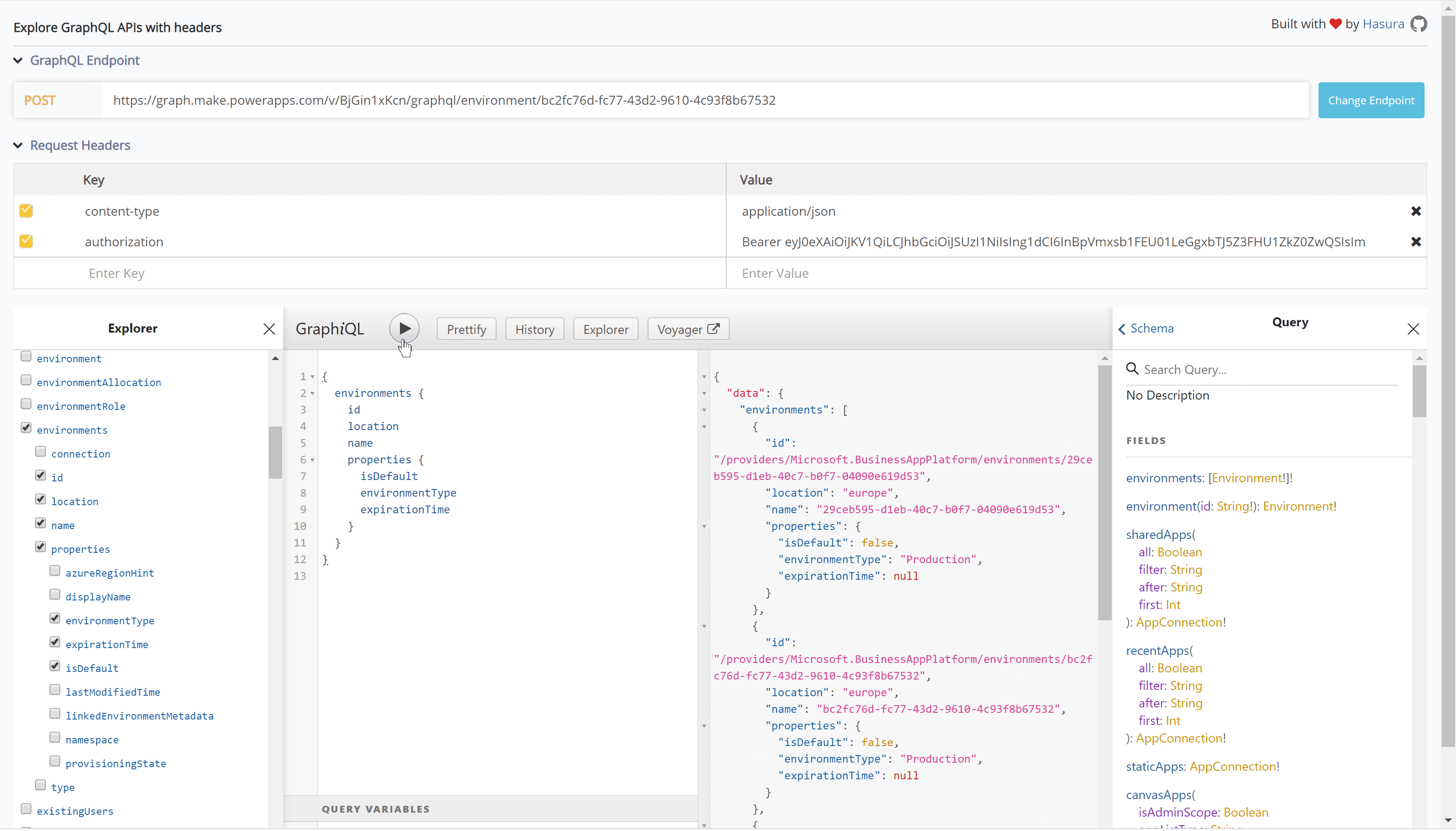Open the History panel
The image size is (1456, 831).
click(534, 329)
